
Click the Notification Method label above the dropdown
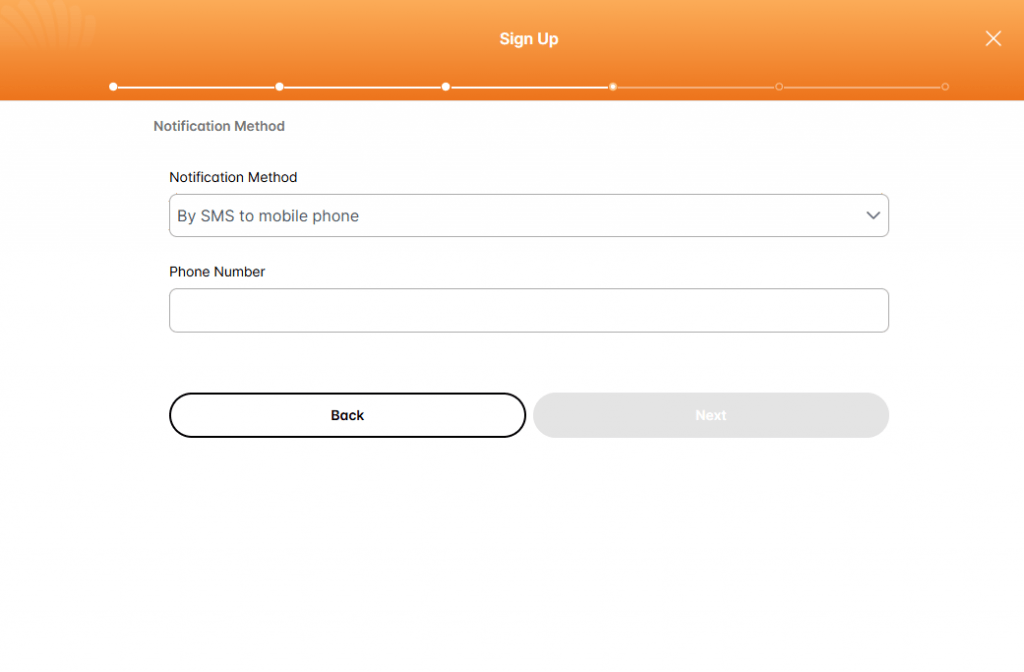tap(233, 177)
